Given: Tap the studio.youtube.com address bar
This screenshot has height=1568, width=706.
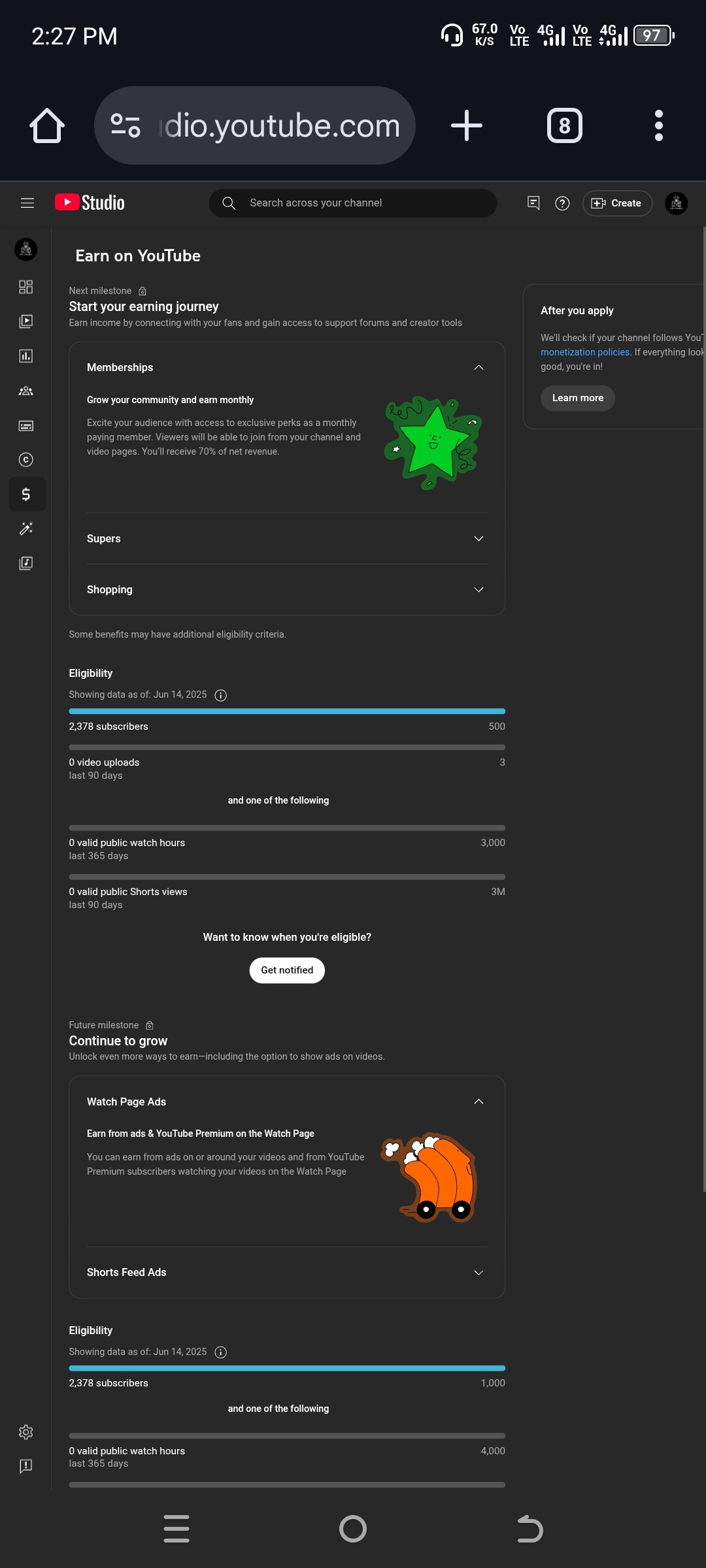Looking at the screenshot, I should (255, 125).
